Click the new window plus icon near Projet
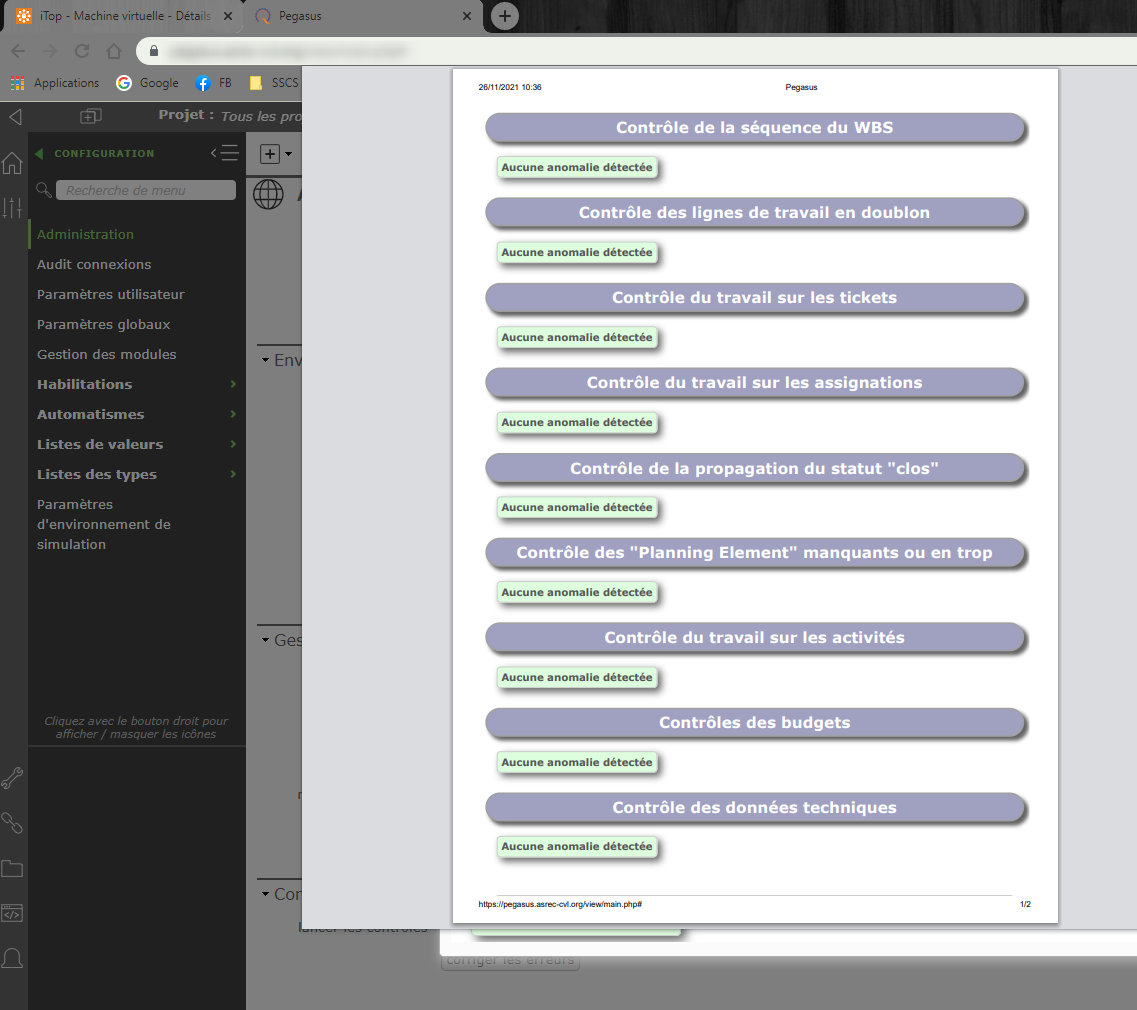This screenshot has height=1010, width=1137. point(91,116)
